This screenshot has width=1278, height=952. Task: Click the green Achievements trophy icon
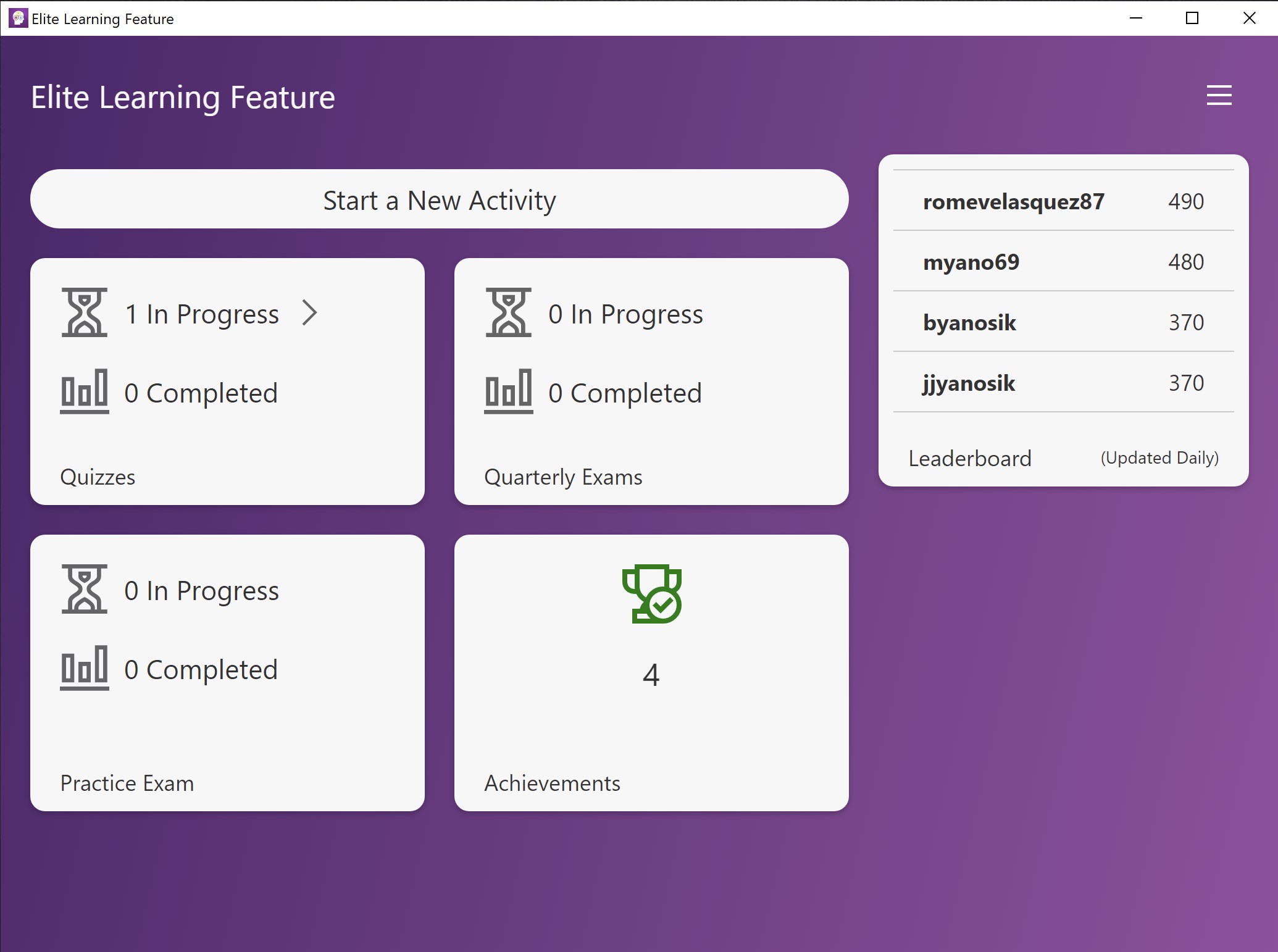click(x=651, y=594)
